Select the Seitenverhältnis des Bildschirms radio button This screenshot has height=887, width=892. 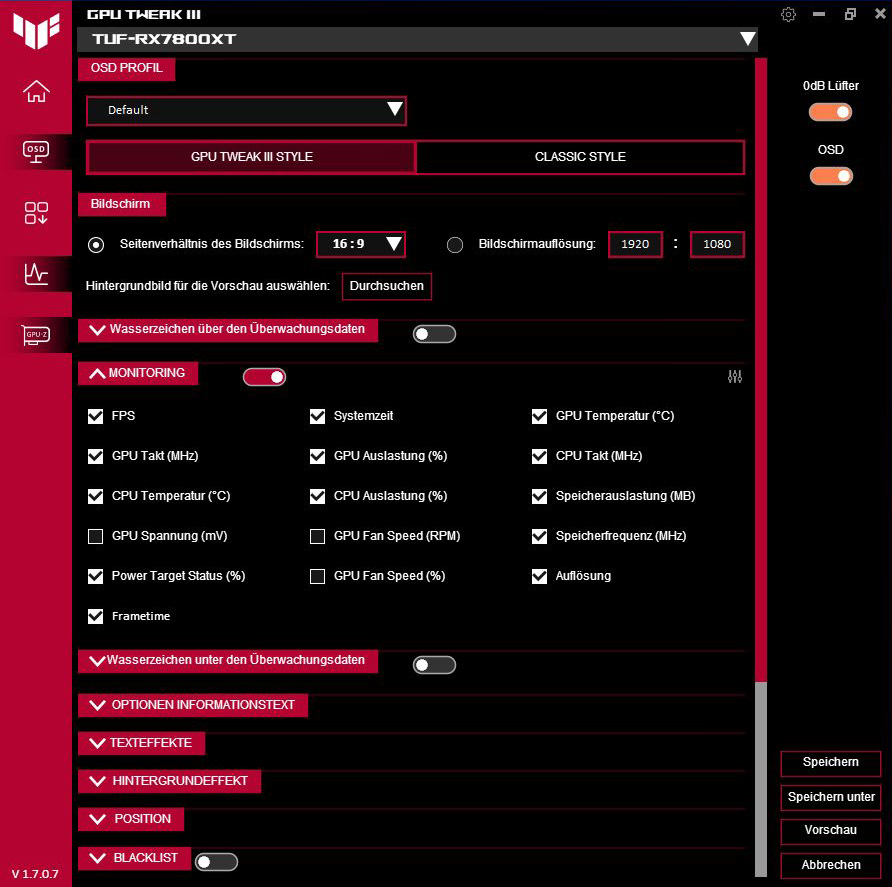point(96,244)
